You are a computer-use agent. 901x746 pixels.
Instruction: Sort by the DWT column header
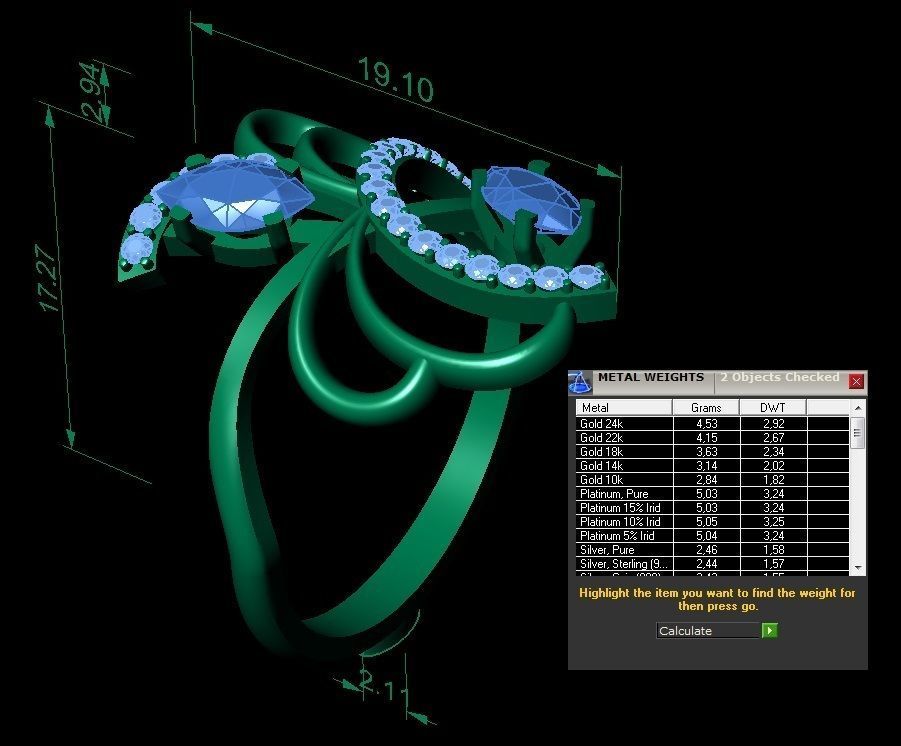[x=773, y=407]
